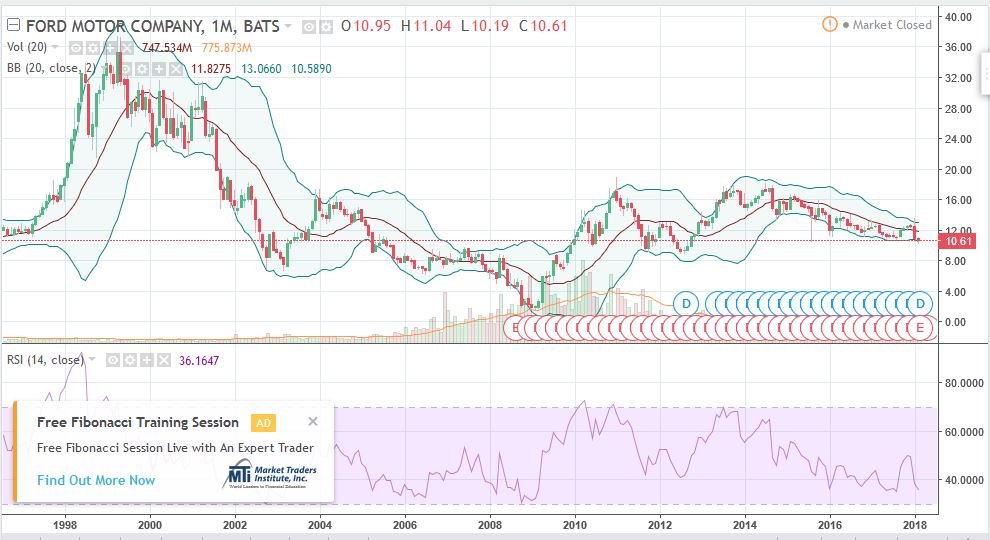Toggle visibility eye for Ford Motor Company series
990x540 pixels.
pyautogui.click(x=309, y=27)
